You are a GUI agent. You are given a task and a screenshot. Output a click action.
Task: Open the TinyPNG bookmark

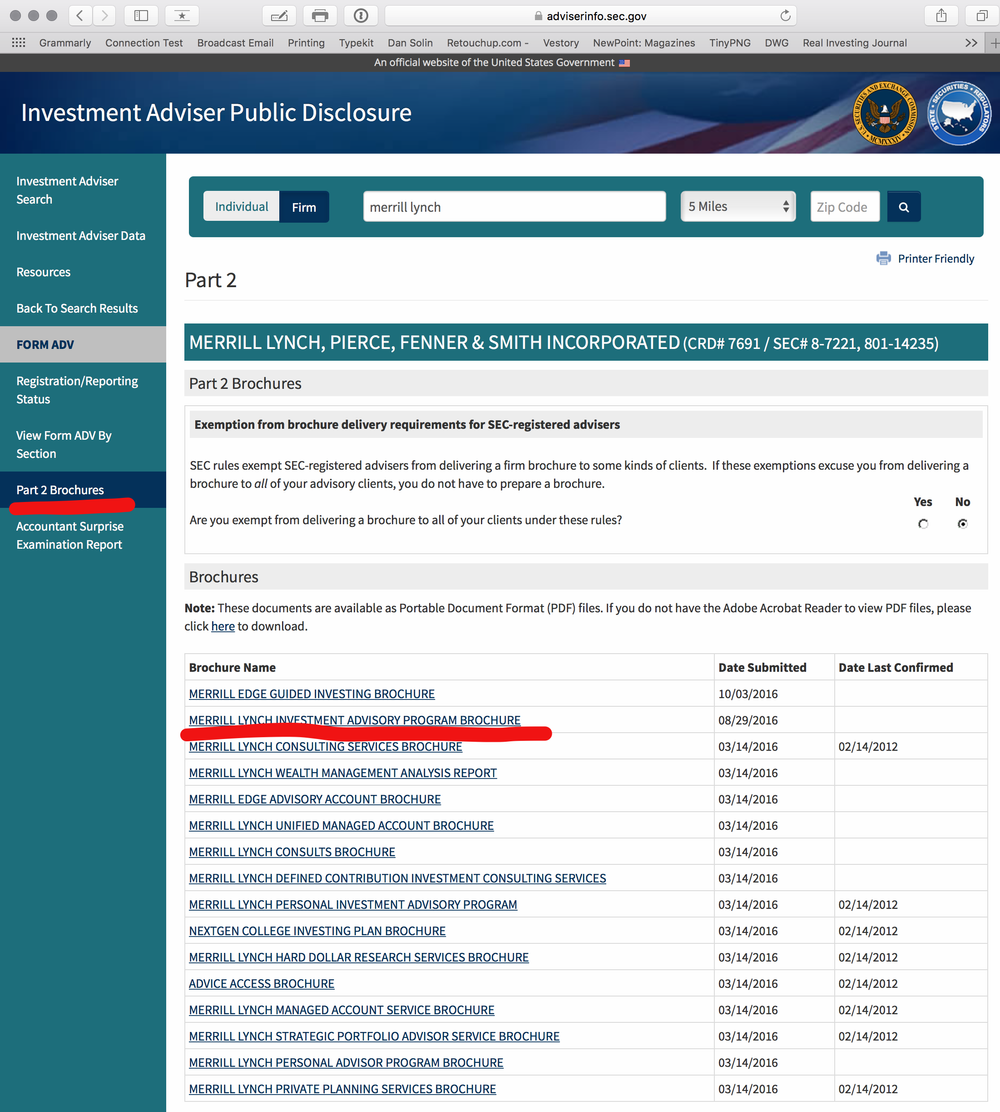(730, 43)
